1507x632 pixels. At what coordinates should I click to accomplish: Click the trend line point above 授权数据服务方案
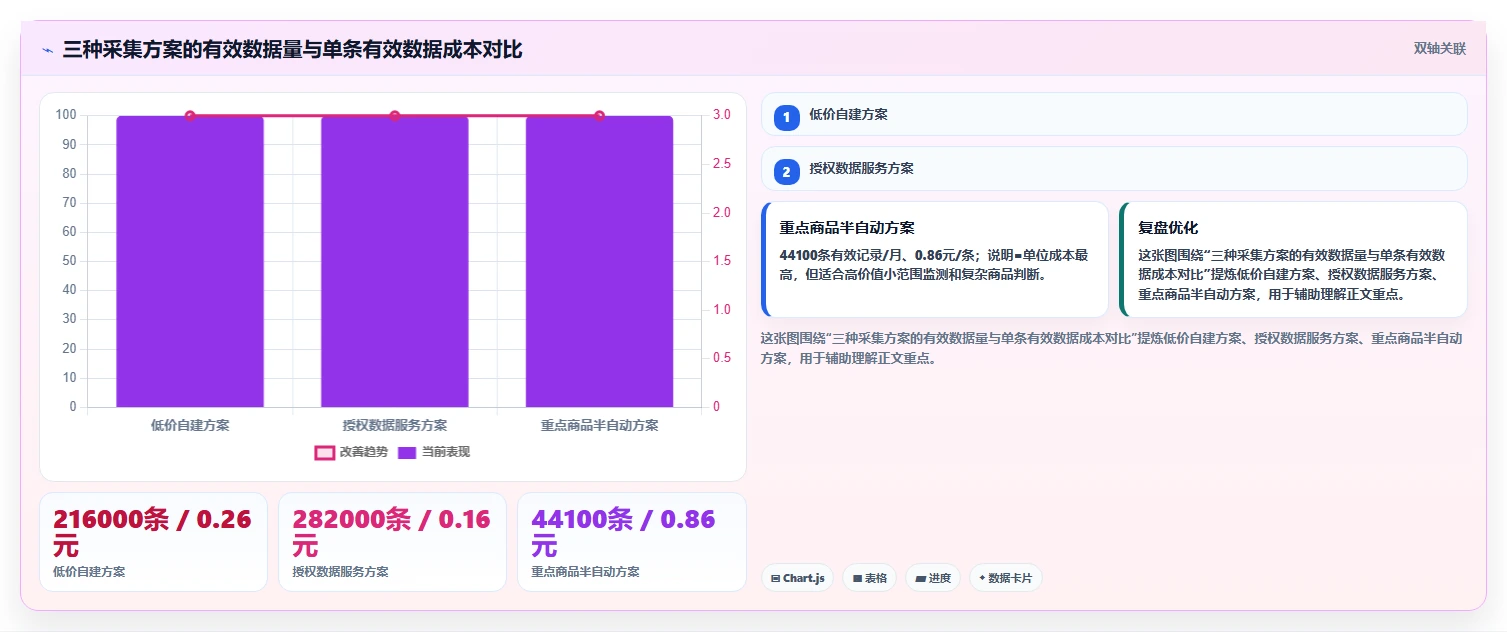[x=395, y=116]
